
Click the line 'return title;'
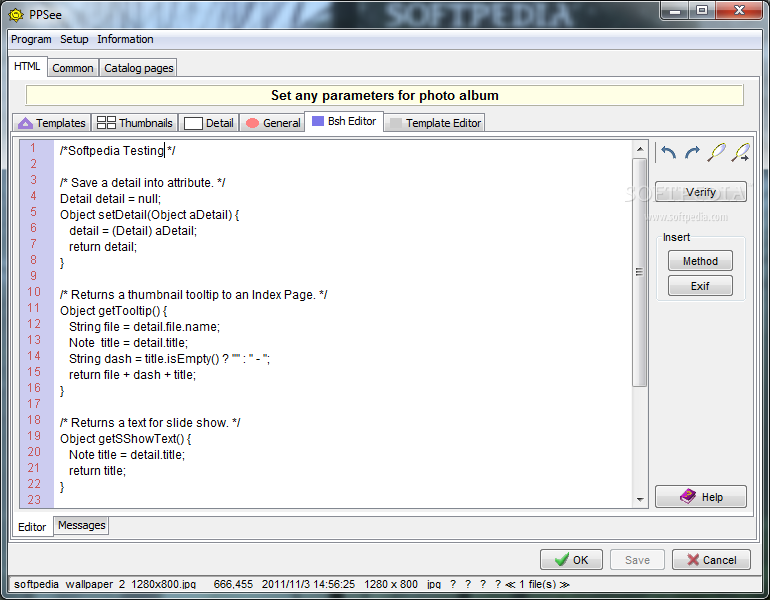[97, 471]
